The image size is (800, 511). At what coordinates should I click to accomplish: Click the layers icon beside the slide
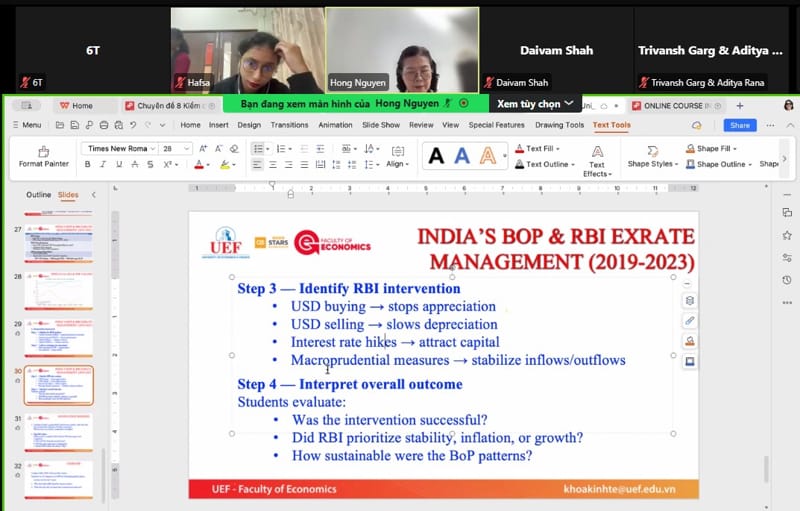pyautogui.click(x=689, y=300)
